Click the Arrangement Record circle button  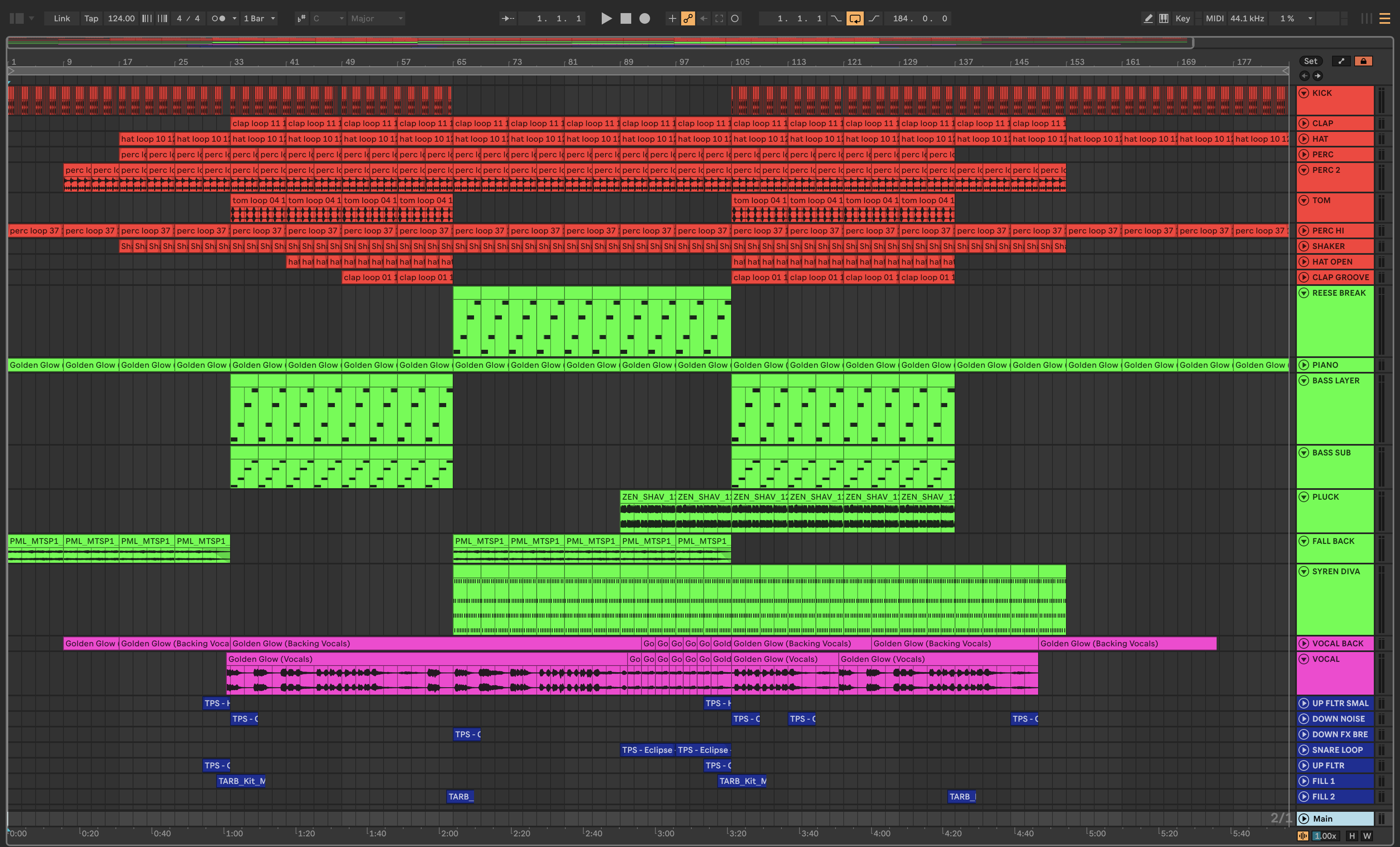pos(644,19)
